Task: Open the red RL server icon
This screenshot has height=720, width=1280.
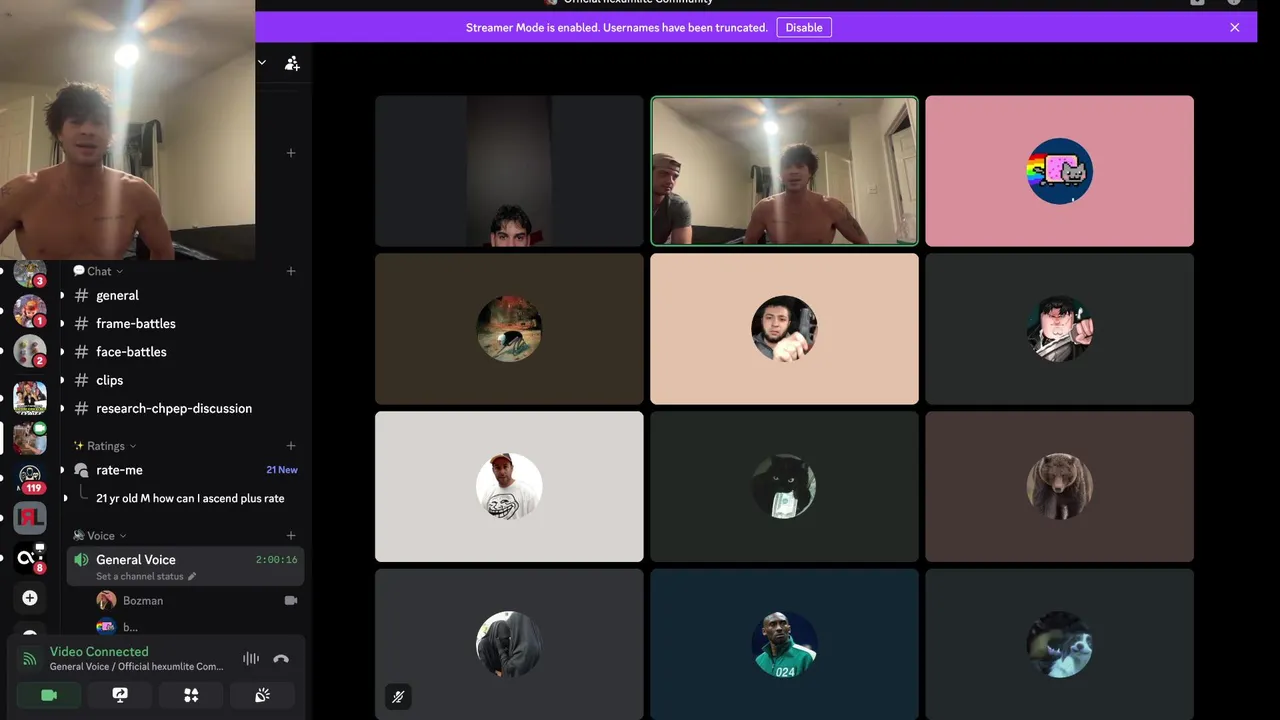Action: (x=29, y=518)
